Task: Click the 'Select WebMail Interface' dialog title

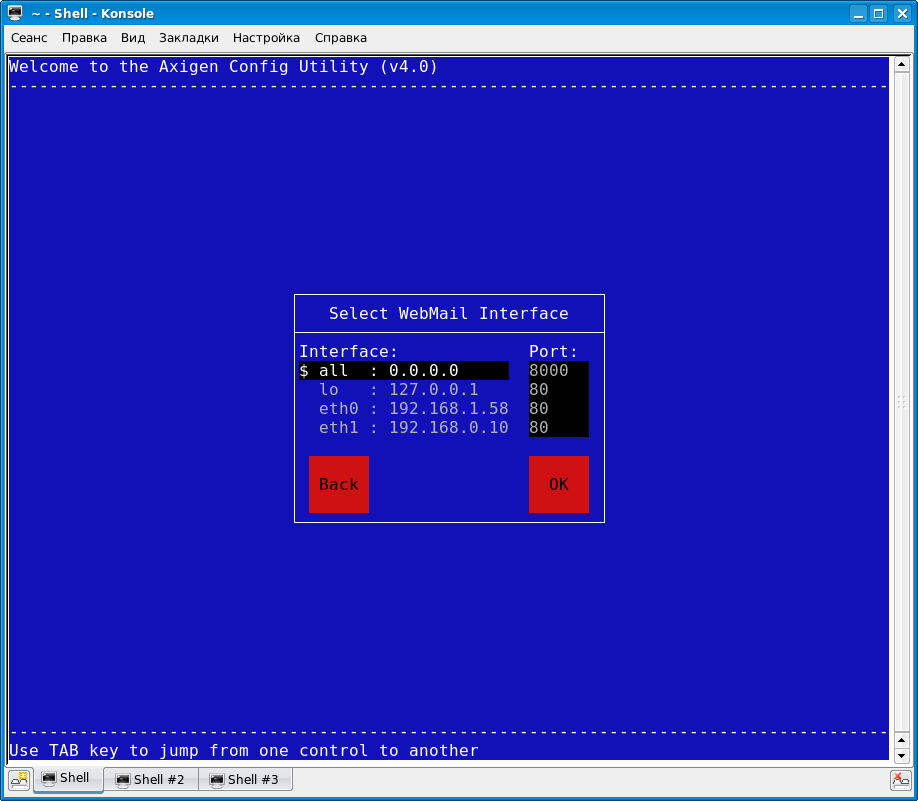Action: tap(448, 314)
